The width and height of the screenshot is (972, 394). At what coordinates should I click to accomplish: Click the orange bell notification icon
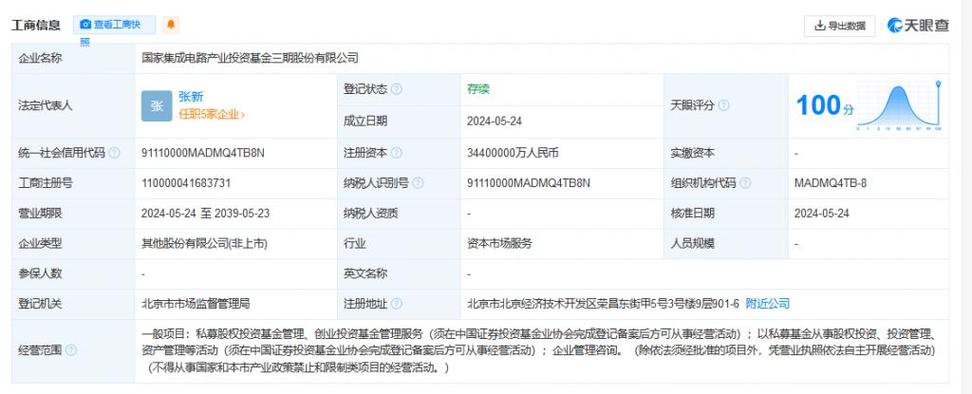(x=171, y=25)
